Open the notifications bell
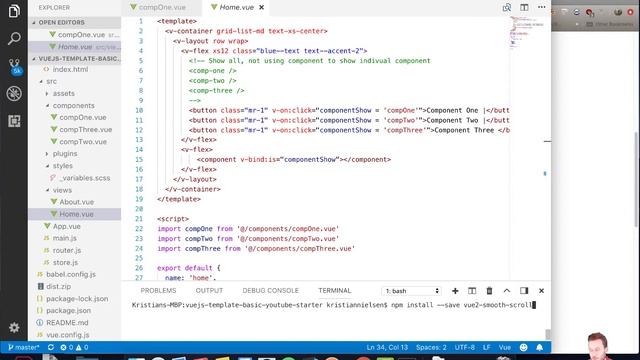Viewport: 640px width, 360px height. tap(540, 347)
